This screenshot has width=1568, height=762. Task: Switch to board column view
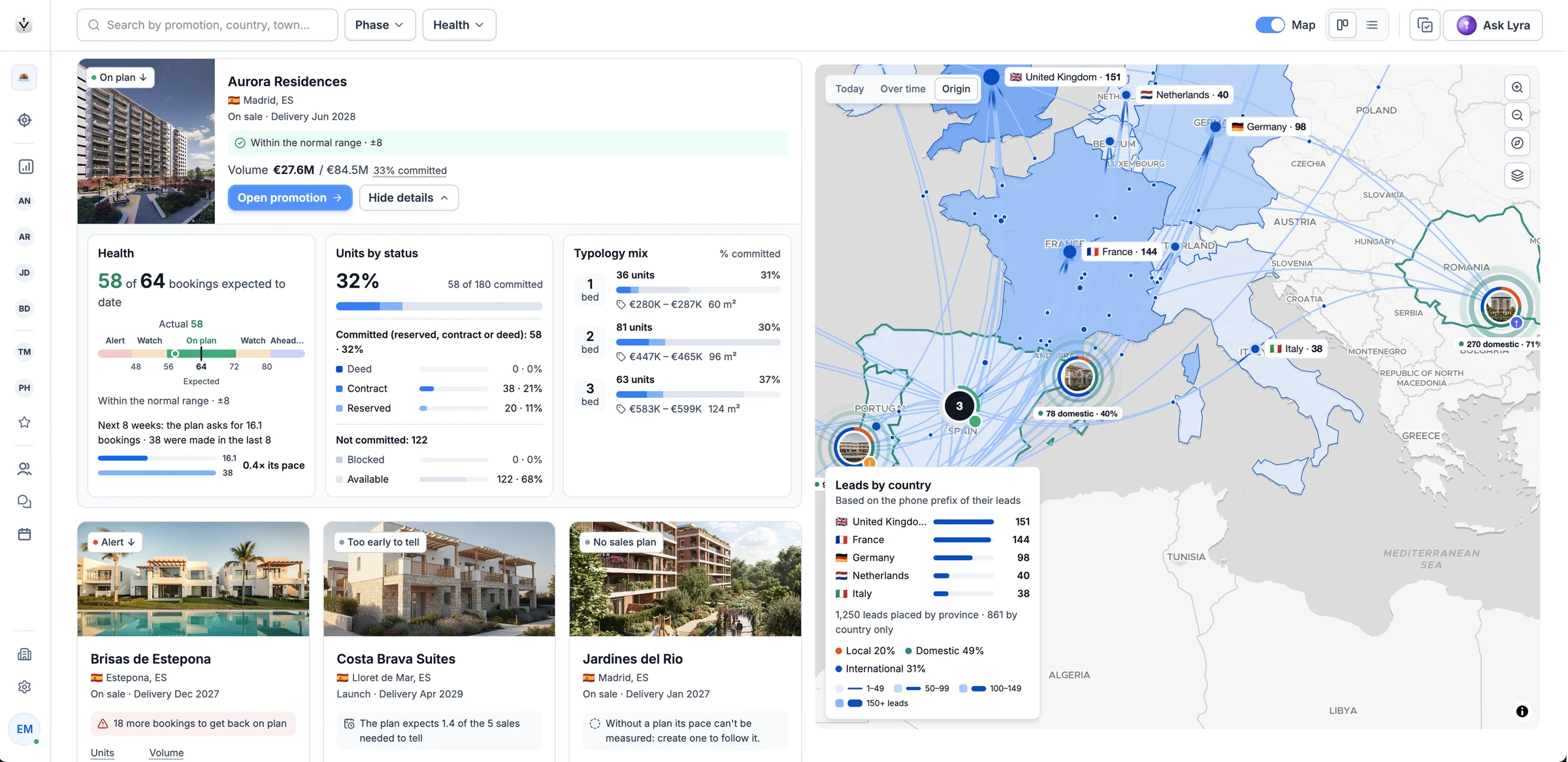(1343, 25)
